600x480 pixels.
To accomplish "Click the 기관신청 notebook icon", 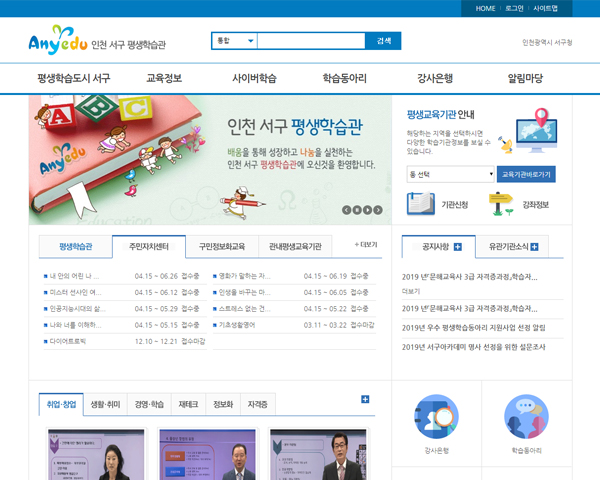I will pos(421,204).
